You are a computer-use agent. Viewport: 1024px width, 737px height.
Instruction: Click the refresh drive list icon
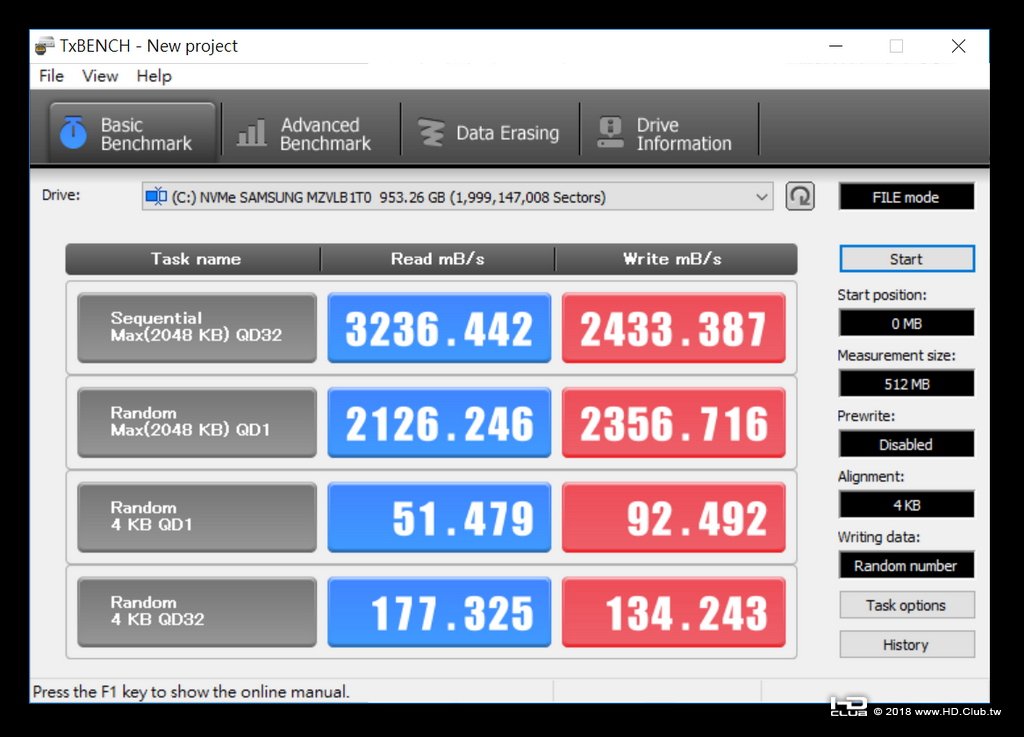[x=800, y=196]
